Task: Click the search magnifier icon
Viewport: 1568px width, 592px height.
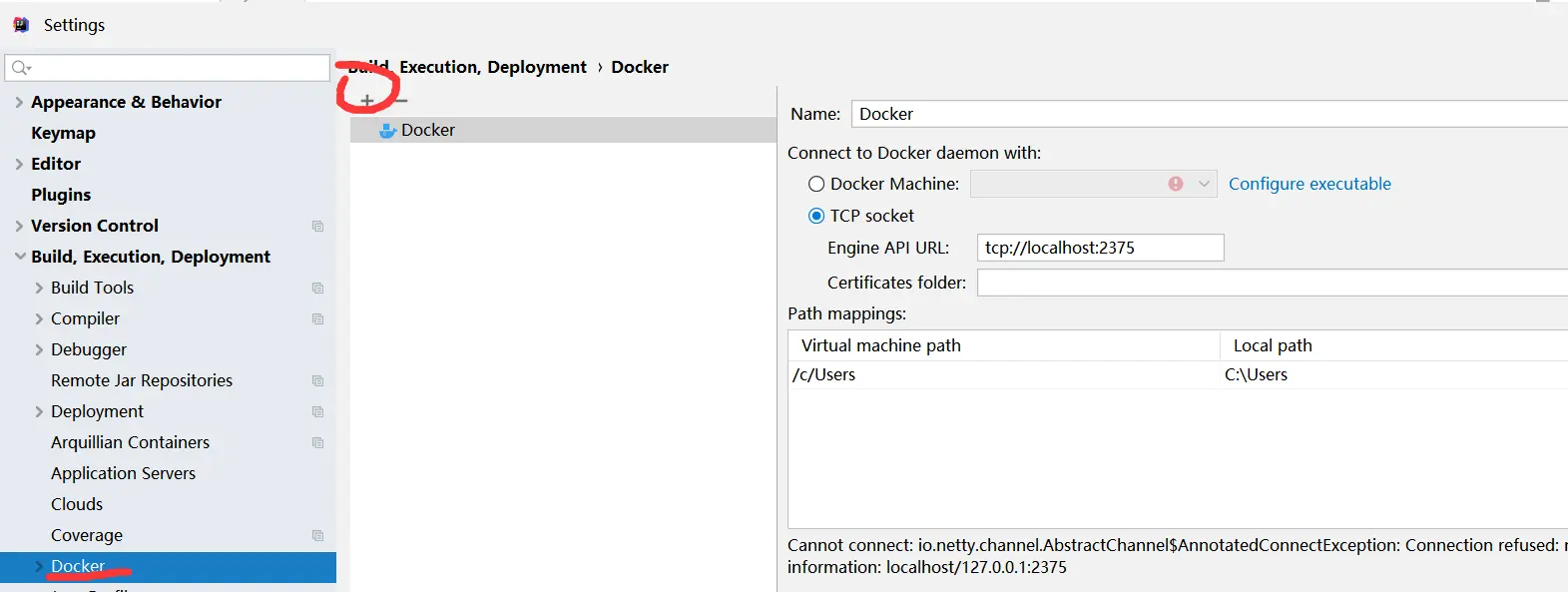Action: pos(20,68)
